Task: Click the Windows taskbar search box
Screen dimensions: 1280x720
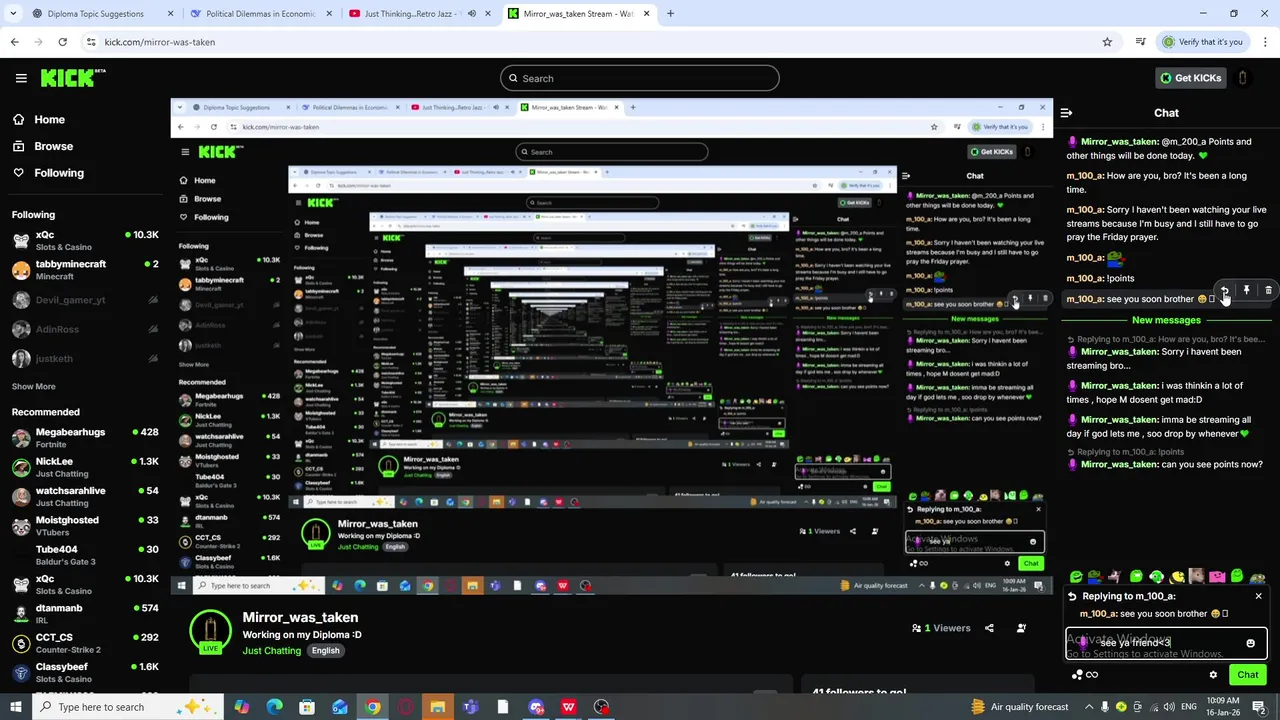Action: [130, 707]
